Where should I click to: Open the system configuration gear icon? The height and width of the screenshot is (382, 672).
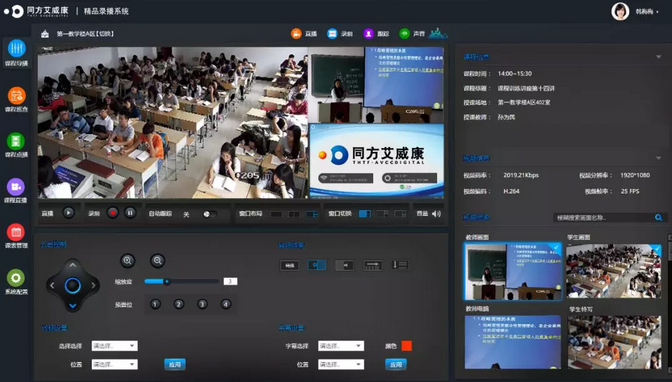[x=16, y=278]
